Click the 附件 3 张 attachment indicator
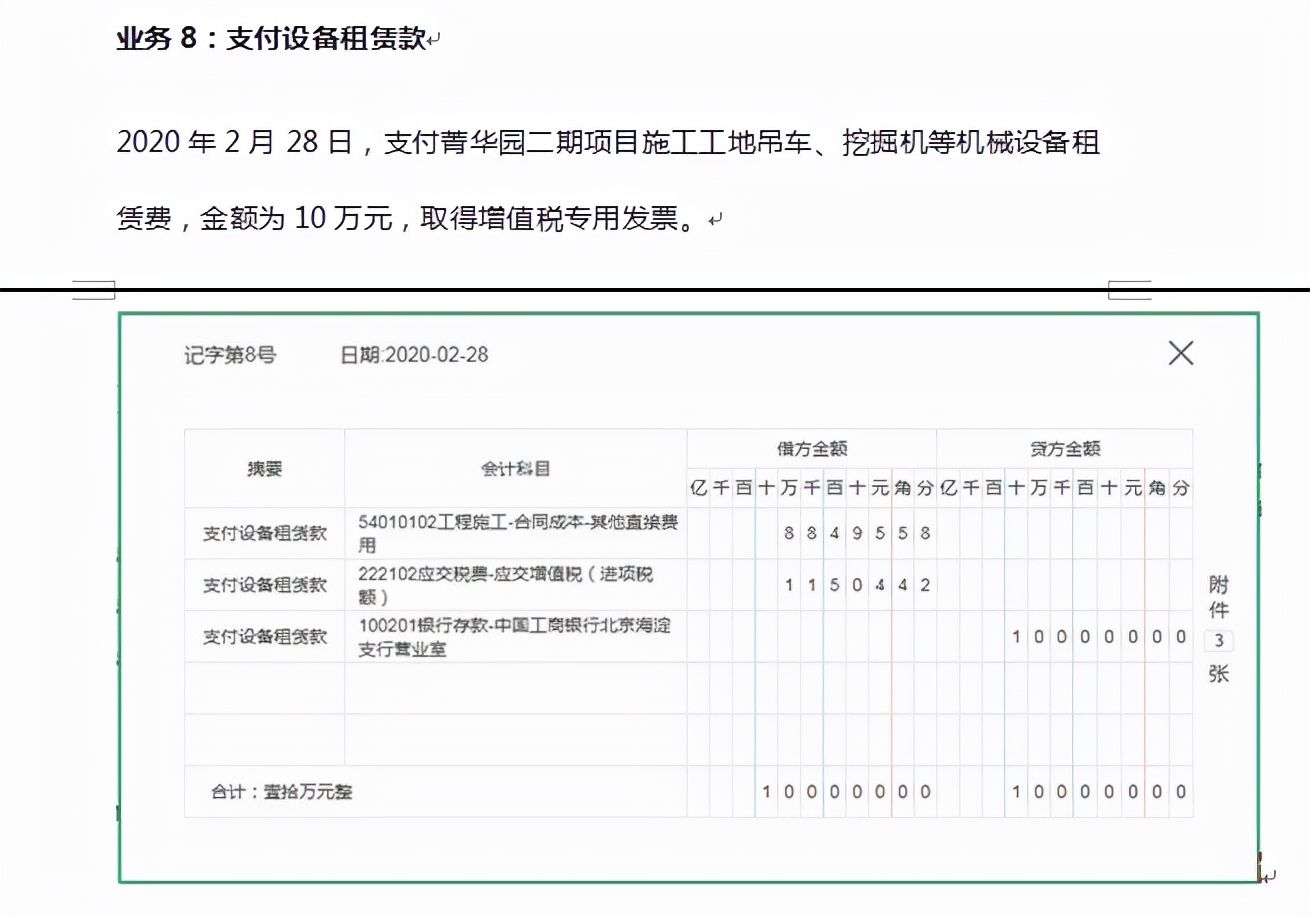 [x=1218, y=628]
